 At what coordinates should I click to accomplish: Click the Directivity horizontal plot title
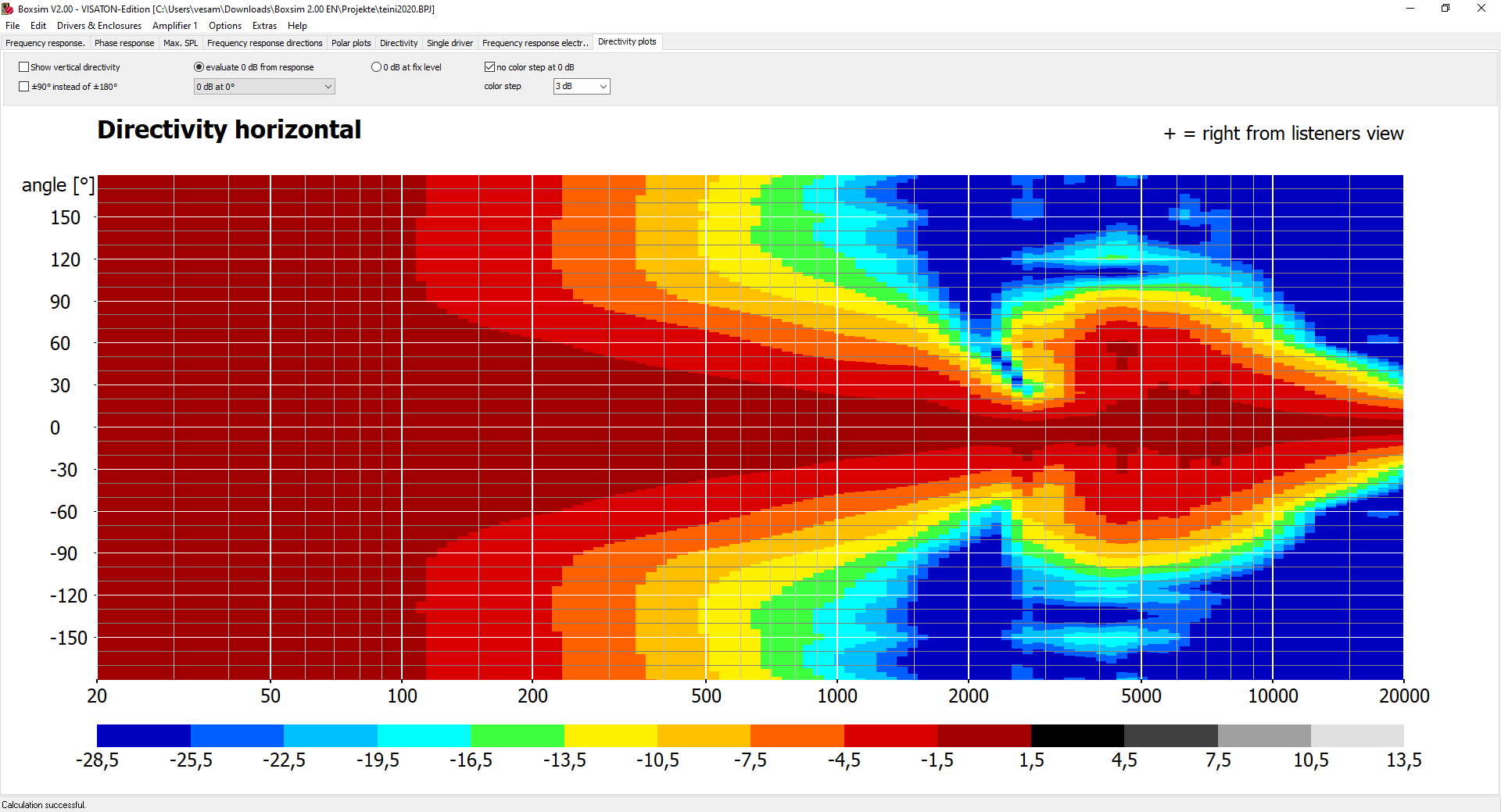(x=229, y=130)
